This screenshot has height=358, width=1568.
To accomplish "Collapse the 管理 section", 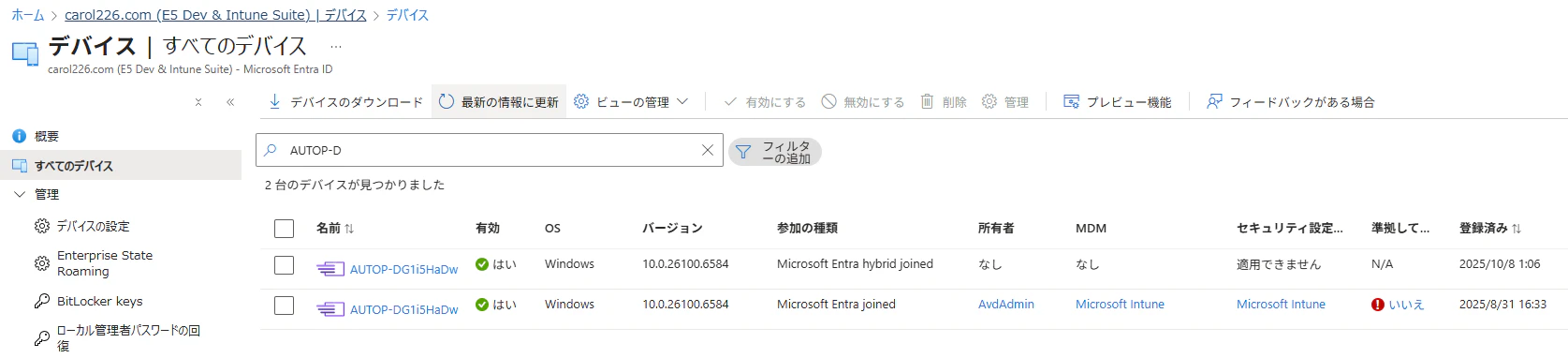I will (x=20, y=194).
